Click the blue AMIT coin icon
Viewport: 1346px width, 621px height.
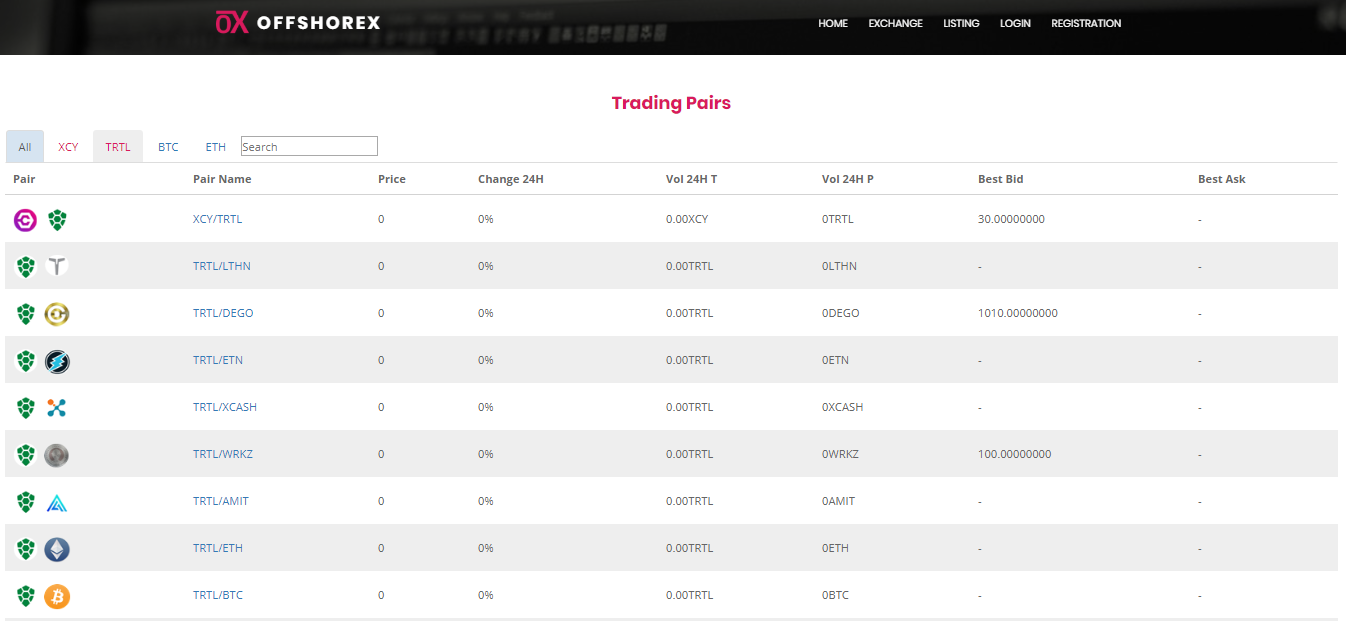[x=57, y=502]
